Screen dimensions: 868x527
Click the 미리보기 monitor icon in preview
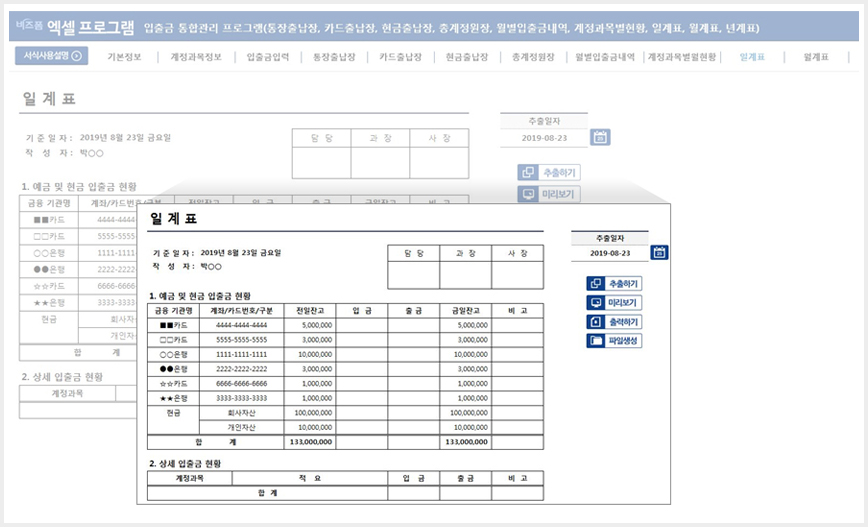596,303
